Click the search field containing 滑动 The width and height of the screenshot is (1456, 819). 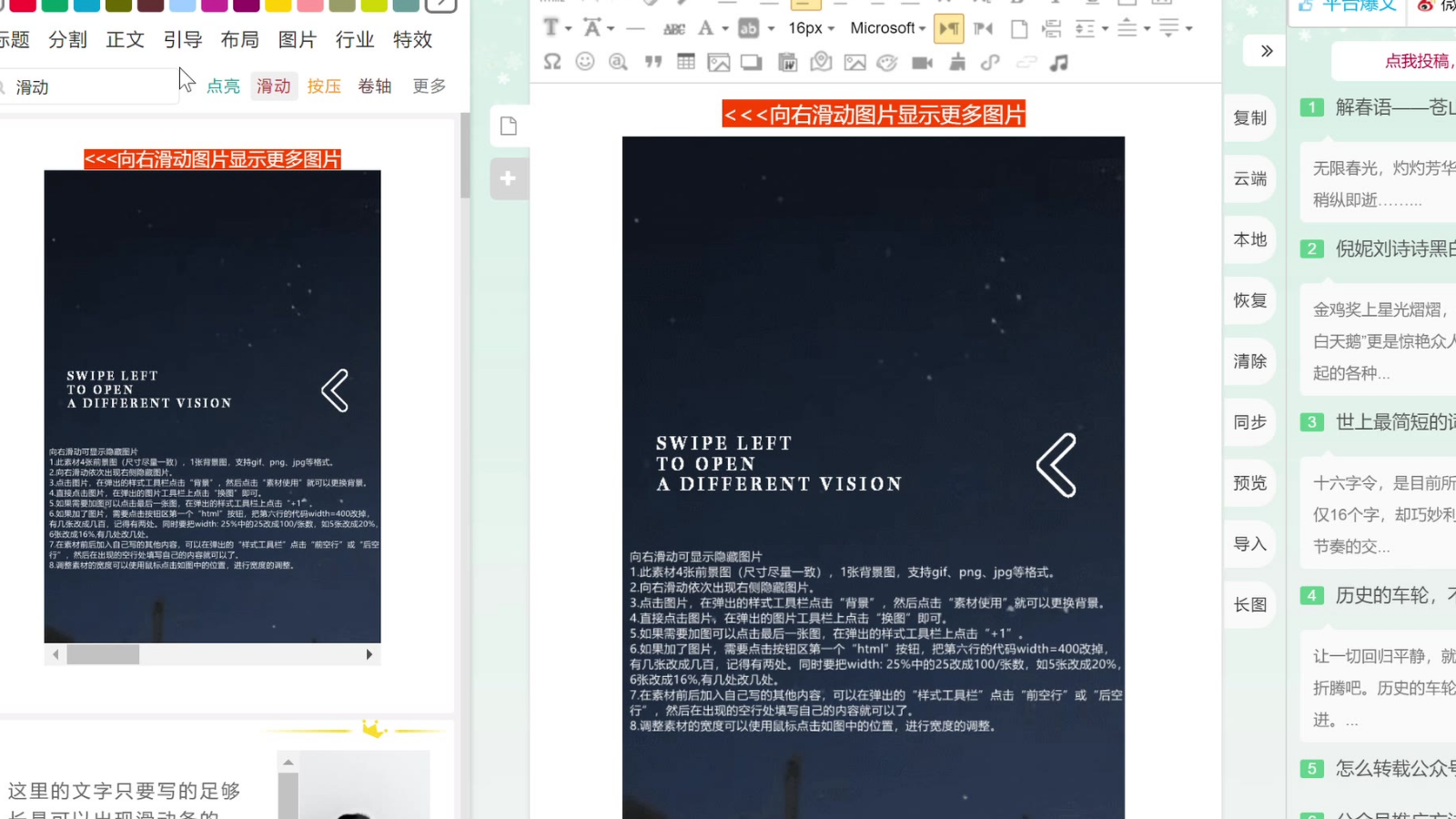pyautogui.click(x=91, y=87)
